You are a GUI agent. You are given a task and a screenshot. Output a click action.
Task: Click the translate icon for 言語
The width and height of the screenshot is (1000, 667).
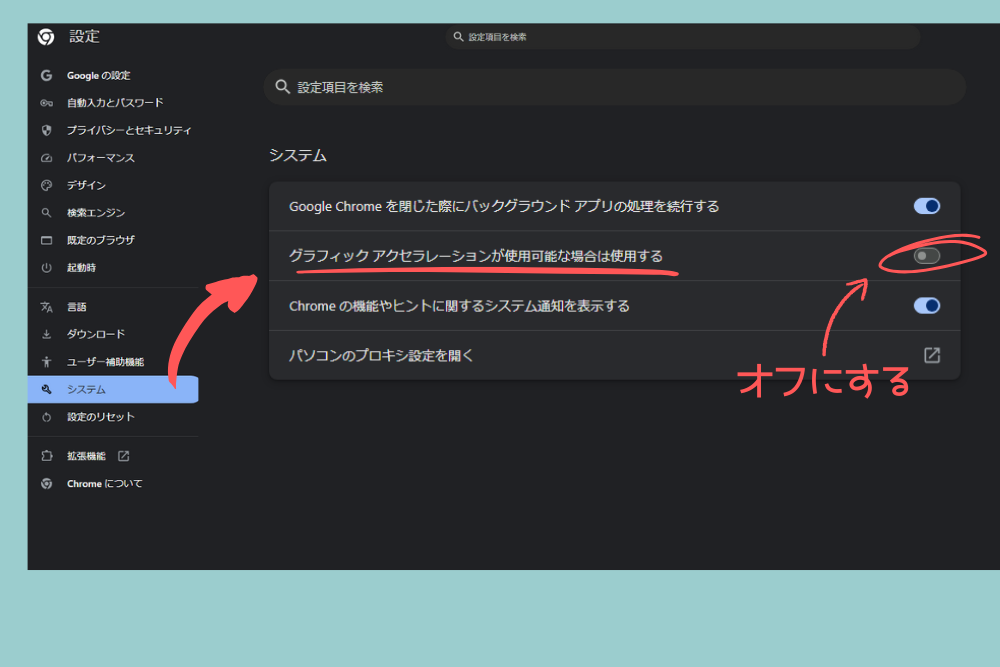click(46, 307)
